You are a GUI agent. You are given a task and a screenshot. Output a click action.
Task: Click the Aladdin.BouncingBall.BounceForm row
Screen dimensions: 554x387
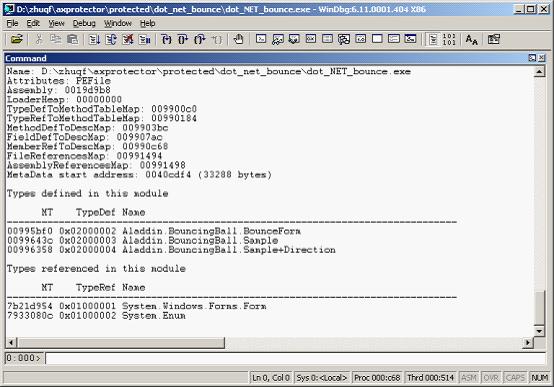pos(154,231)
